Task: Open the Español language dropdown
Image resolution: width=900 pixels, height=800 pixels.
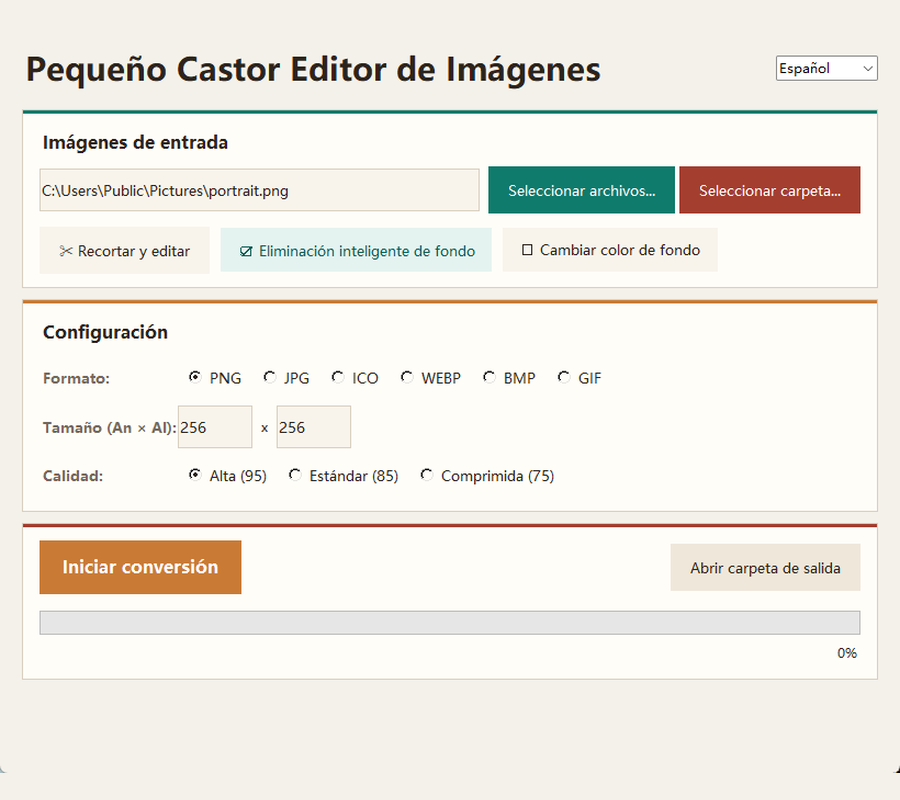Action: [x=826, y=68]
